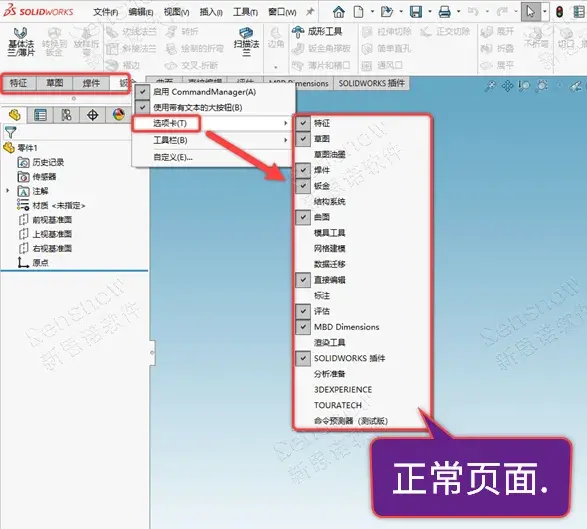Open the 视图(V) menu
This screenshot has height=529, width=587.
(176, 12)
